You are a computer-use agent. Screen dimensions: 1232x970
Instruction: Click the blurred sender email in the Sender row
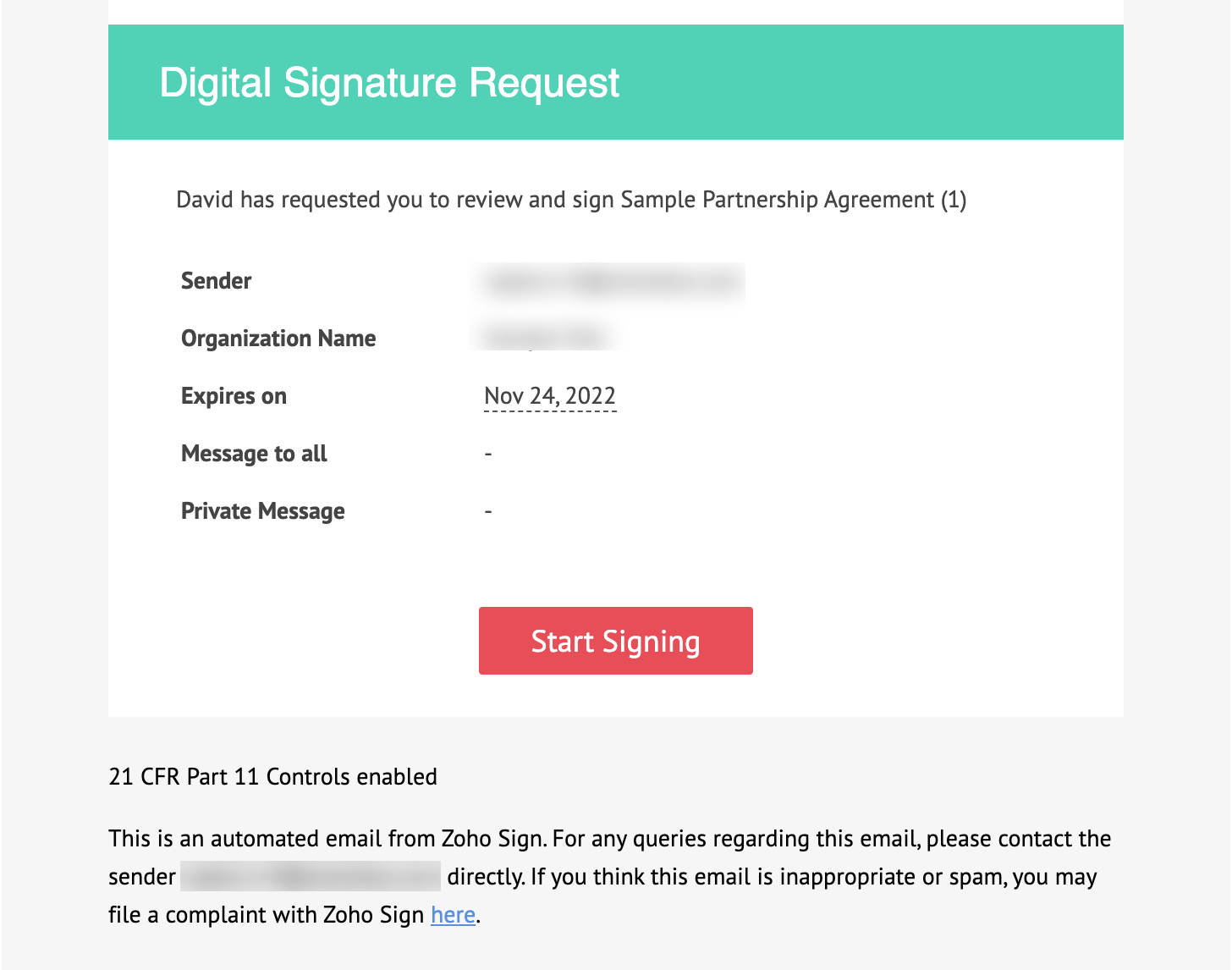(x=609, y=283)
